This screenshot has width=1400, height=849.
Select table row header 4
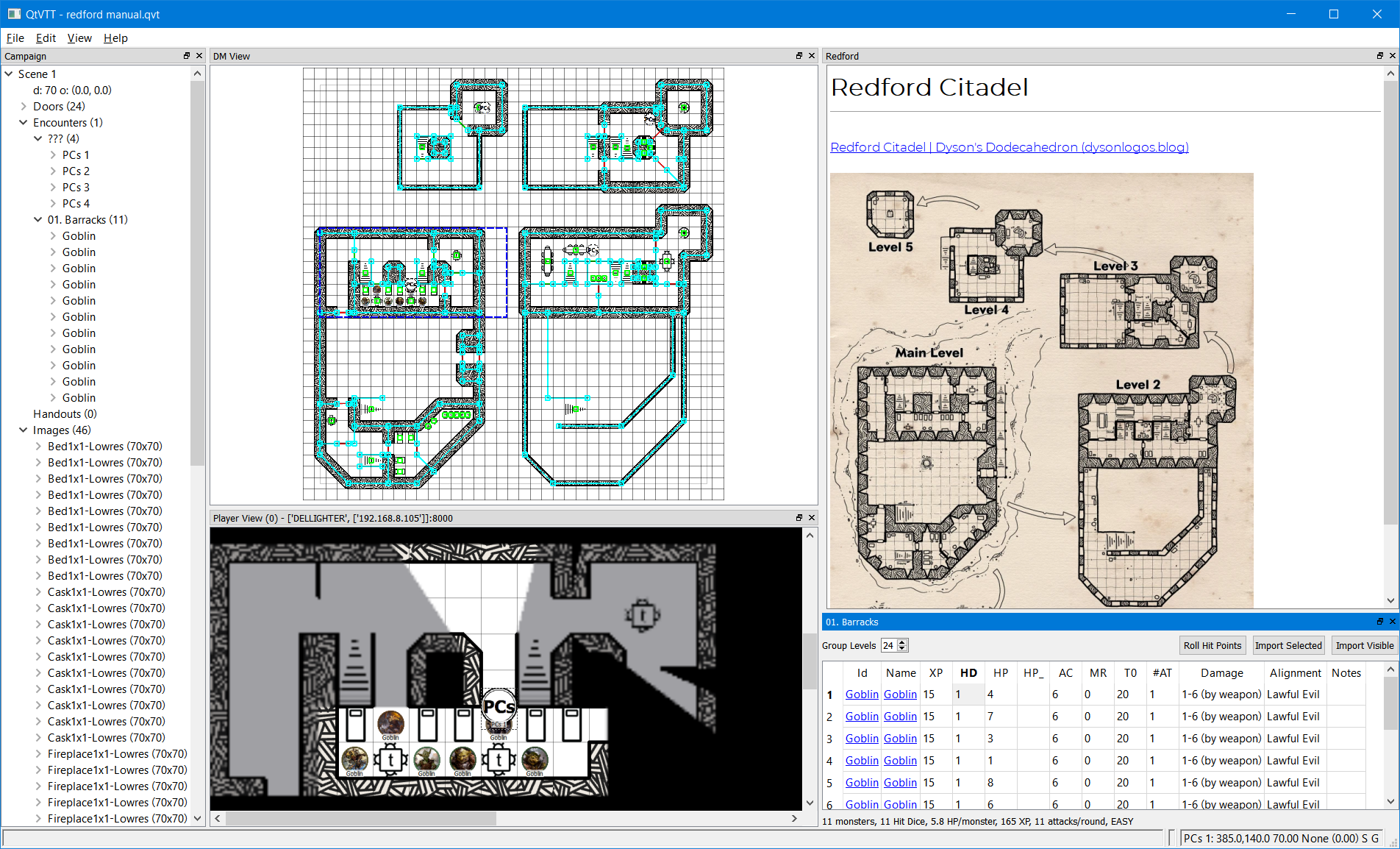pyautogui.click(x=829, y=761)
